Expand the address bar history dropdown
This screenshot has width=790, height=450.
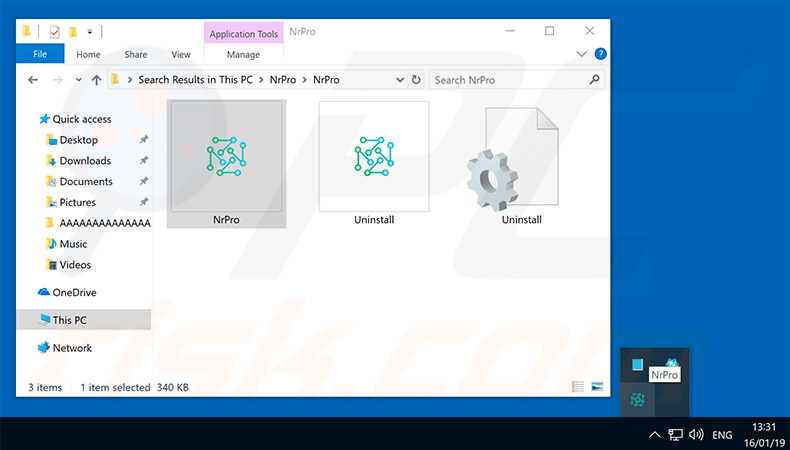pos(400,80)
